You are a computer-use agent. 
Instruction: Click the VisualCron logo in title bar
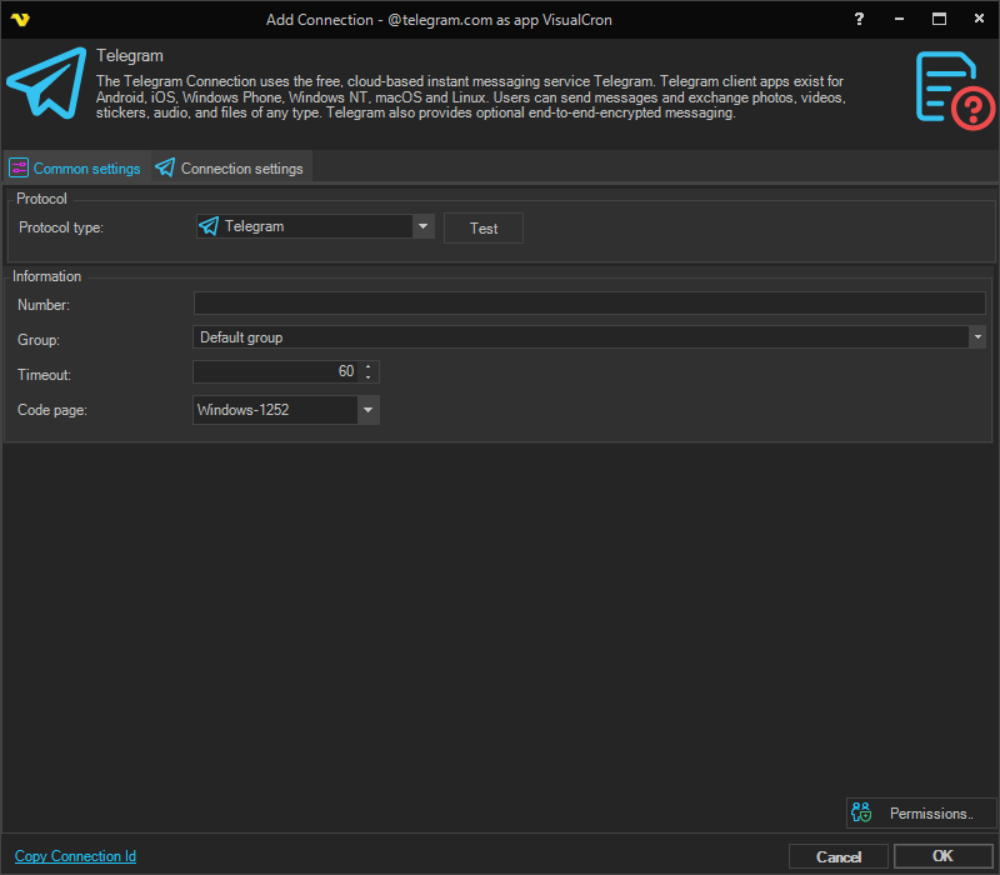[x=20, y=19]
